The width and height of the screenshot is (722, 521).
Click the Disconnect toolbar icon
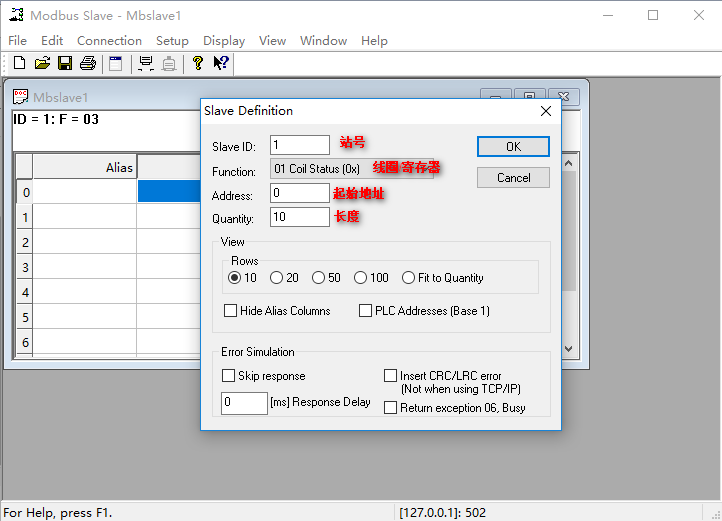coord(169,63)
